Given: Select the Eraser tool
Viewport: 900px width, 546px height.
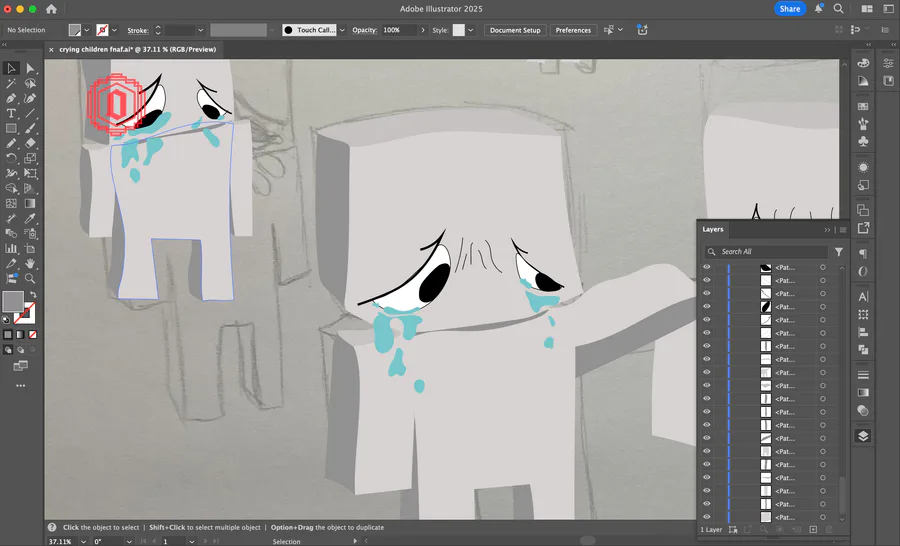Looking at the screenshot, I should (x=30, y=143).
